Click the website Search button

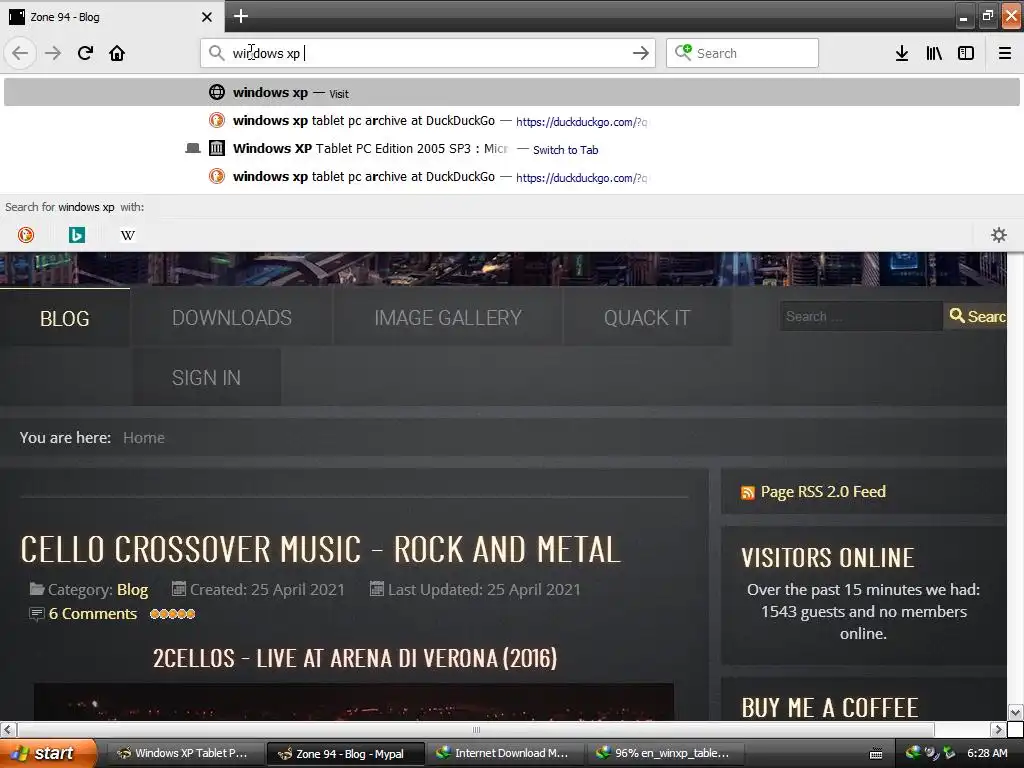tap(976, 316)
